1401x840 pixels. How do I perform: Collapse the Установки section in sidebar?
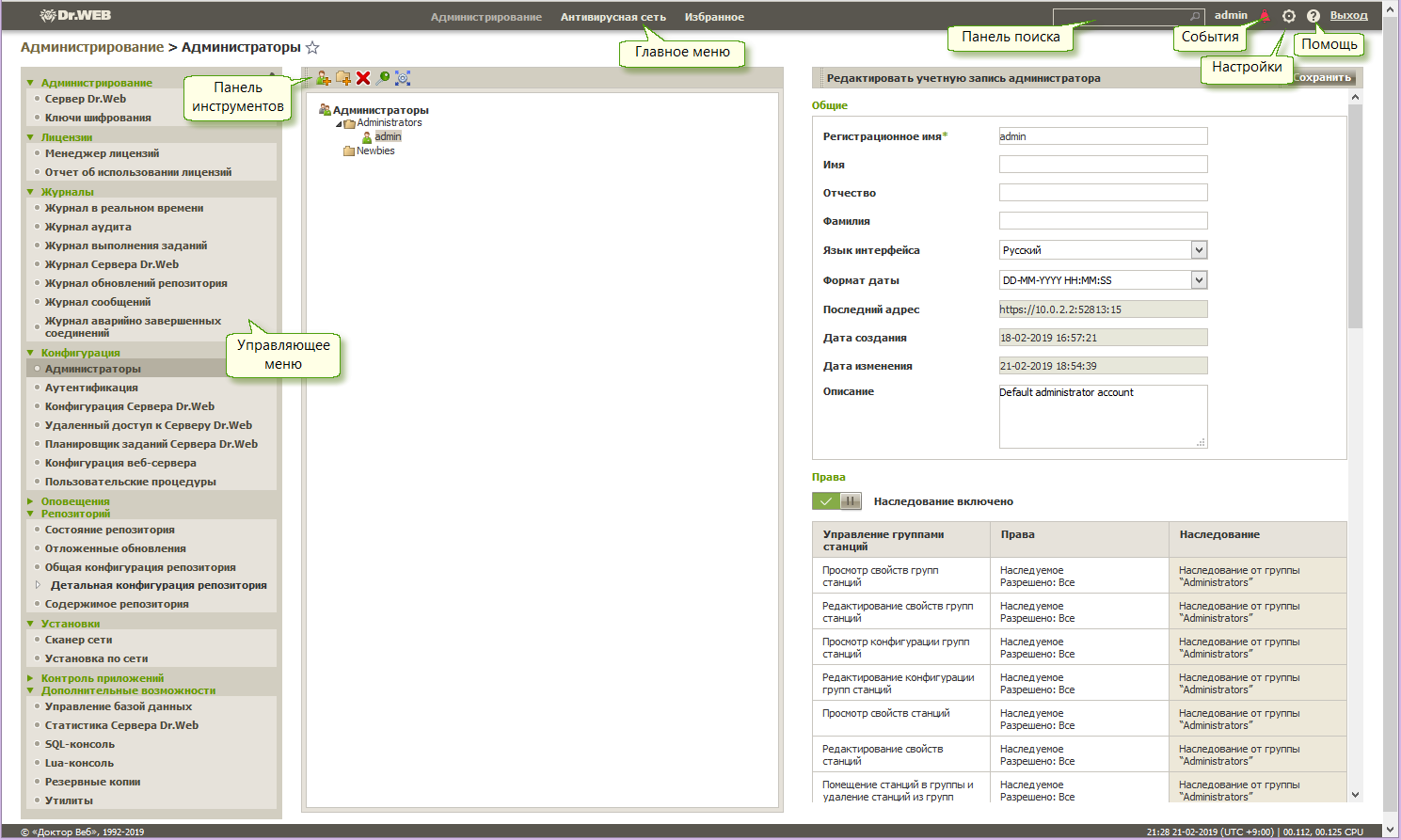click(30, 625)
